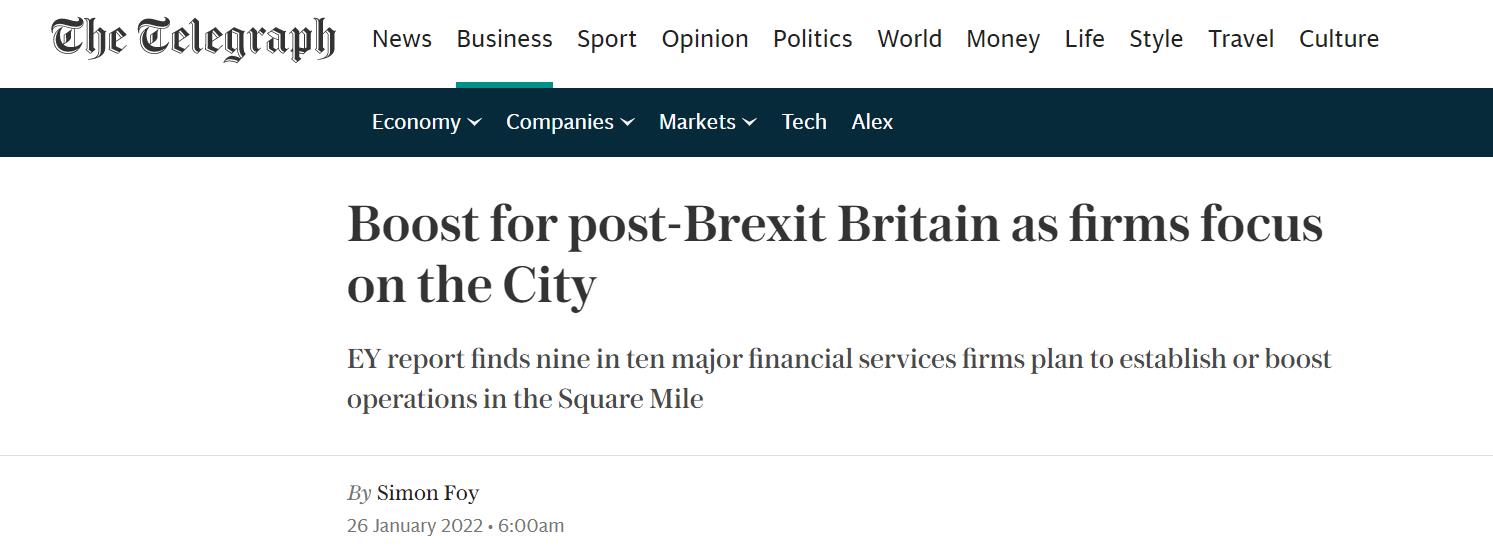Navigate to Politics

point(813,39)
